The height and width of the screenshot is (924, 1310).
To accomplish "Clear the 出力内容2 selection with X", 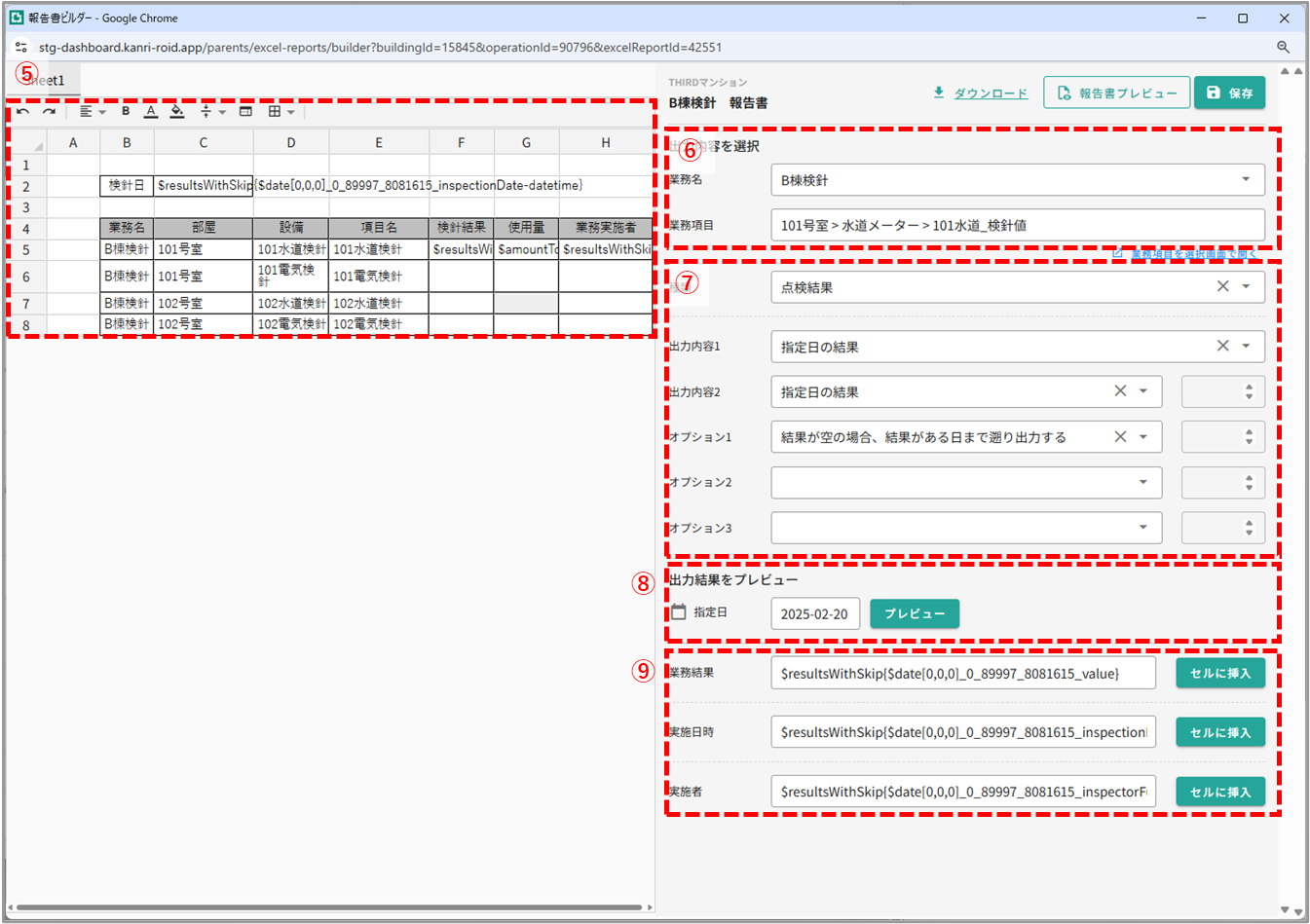I will click(x=1120, y=390).
